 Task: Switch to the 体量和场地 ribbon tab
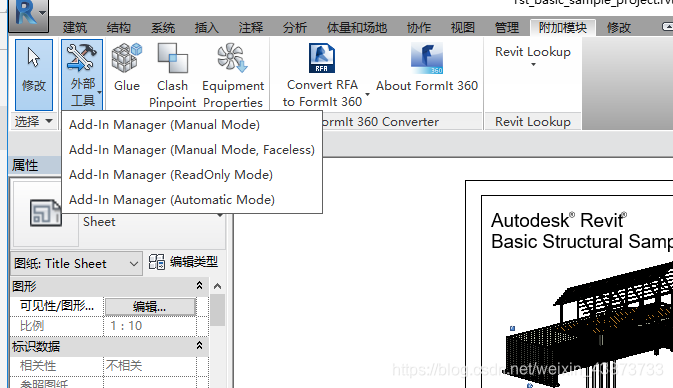coord(357,28)
